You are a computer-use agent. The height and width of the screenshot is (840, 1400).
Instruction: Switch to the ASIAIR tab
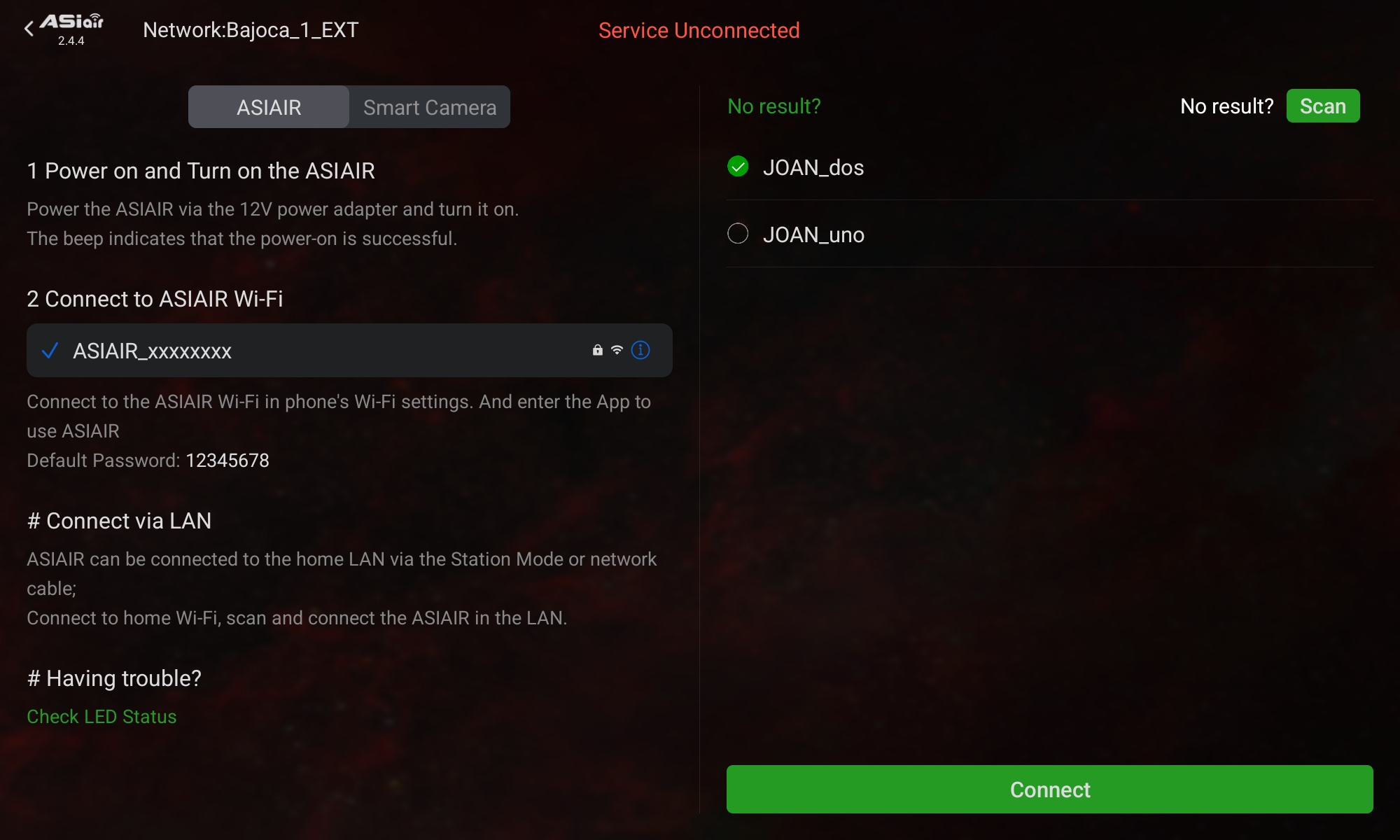tap(269, 107)
